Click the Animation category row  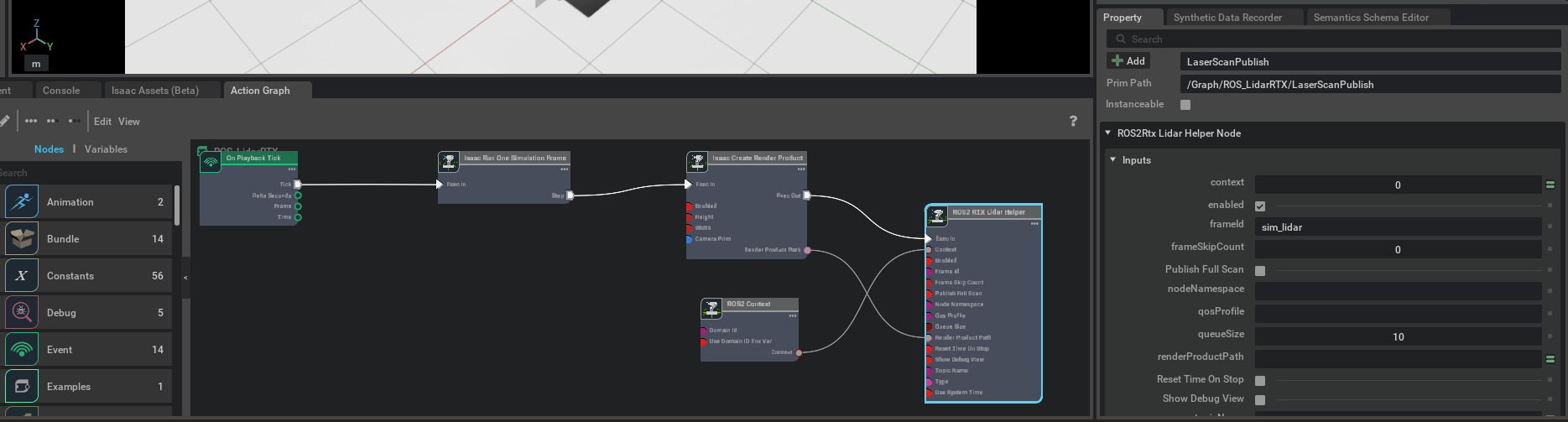(88, 202)
